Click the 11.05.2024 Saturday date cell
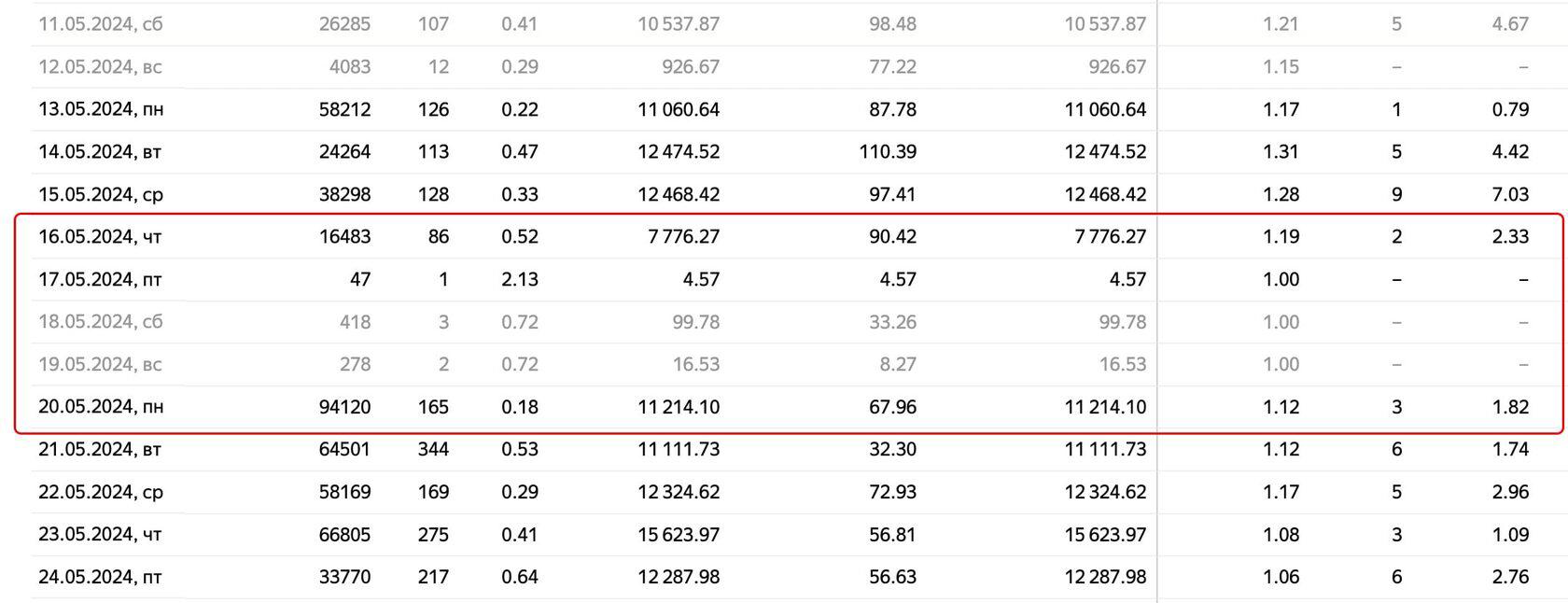Screen dimensions: 1568x603 click(x=101, y=24)
